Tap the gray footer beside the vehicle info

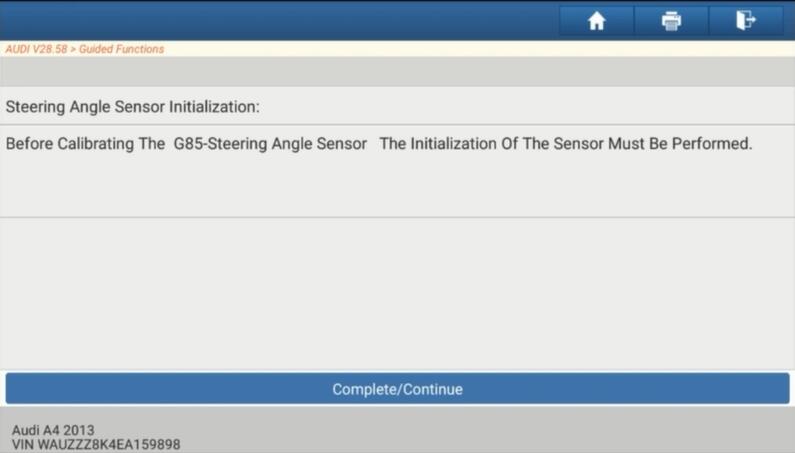tap(487, 430)
